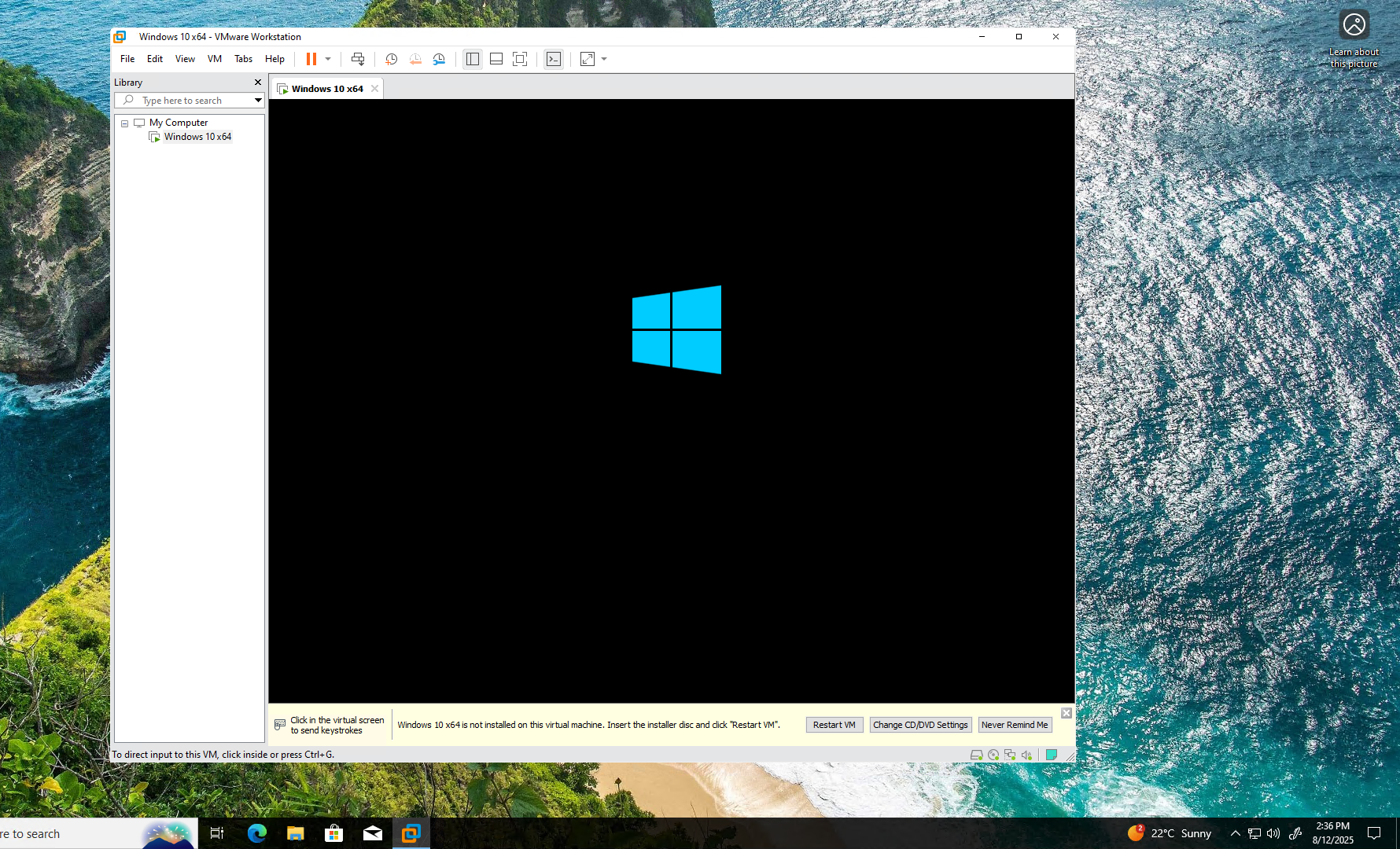Open Microsoft Store from the taskbar
Viewport: 1400px width, 849px height.
(x=334, y=833)
